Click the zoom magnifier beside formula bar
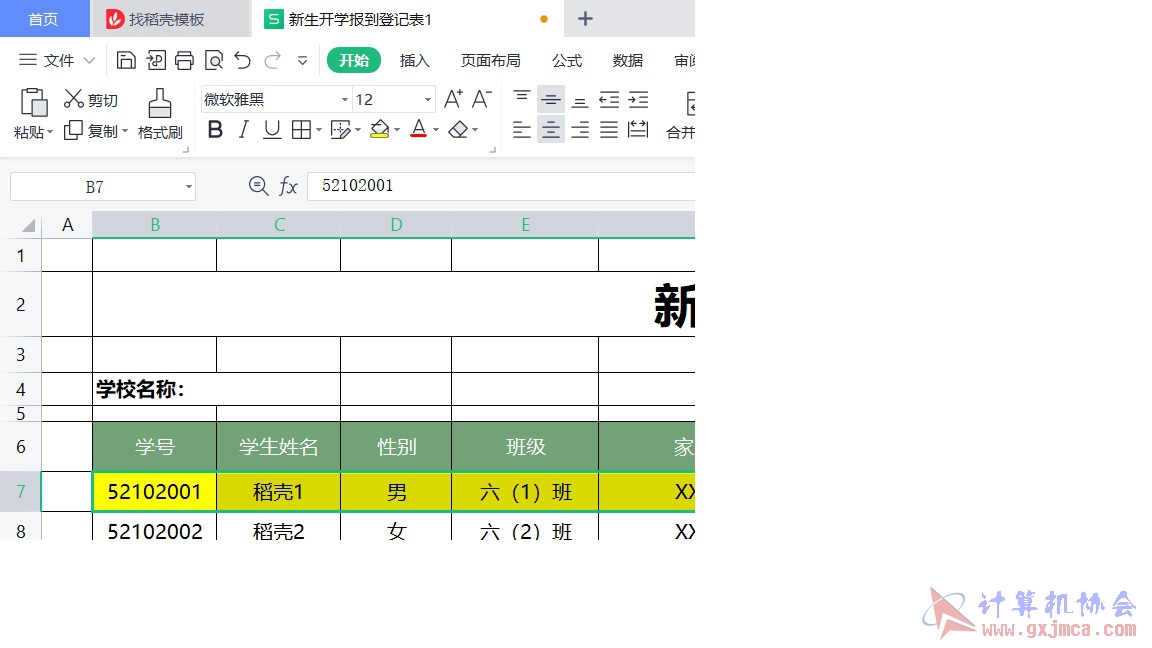This screenshot has height=648, width=1152. (x=258, y=186)
